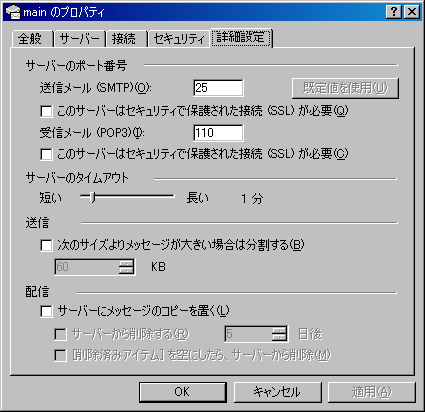
Task: Close the main properties dialog
Action: (x=412, y=12)
